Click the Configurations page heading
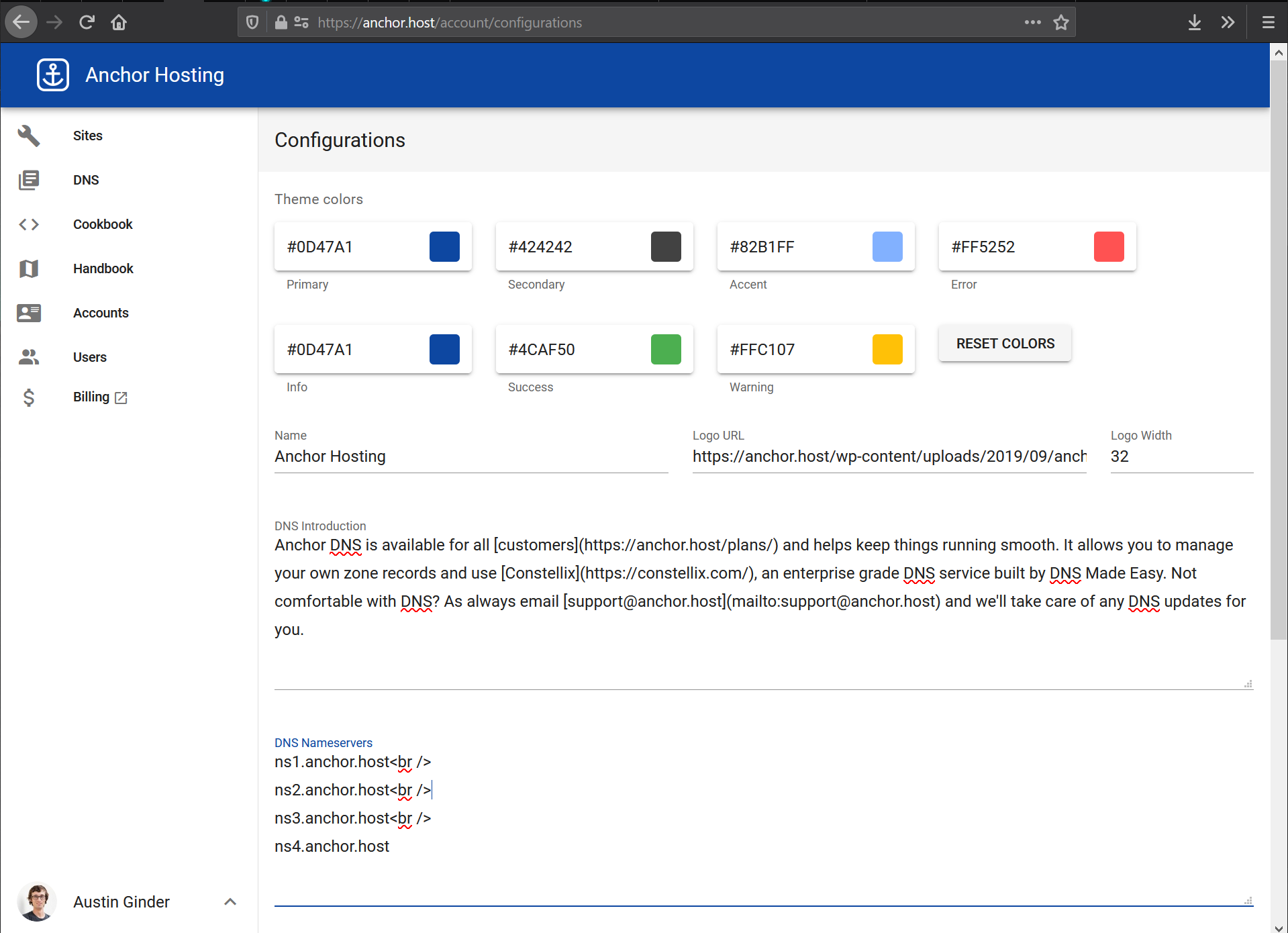1288x933 pixels. 340,140
